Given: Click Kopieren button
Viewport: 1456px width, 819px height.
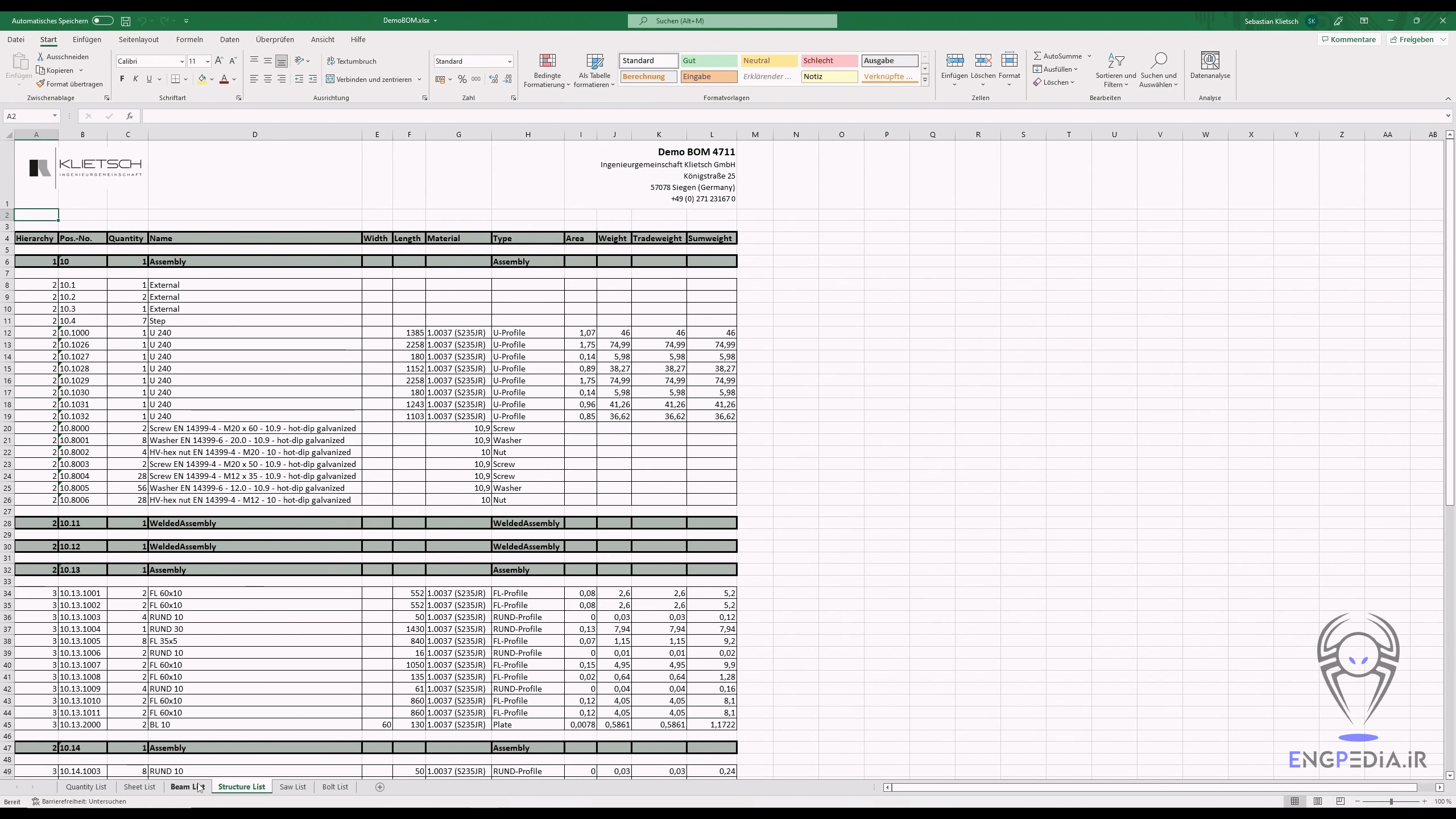Looking at the screenshot, I should pos(55,71).
